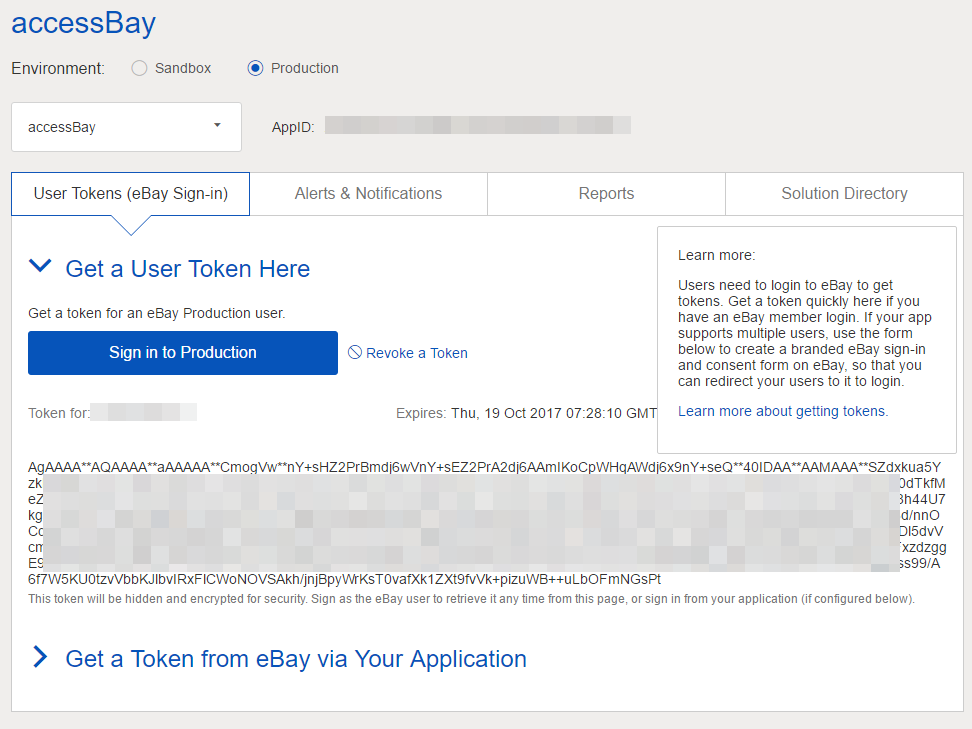Open the accessBay application dropdown

[126, 127]
